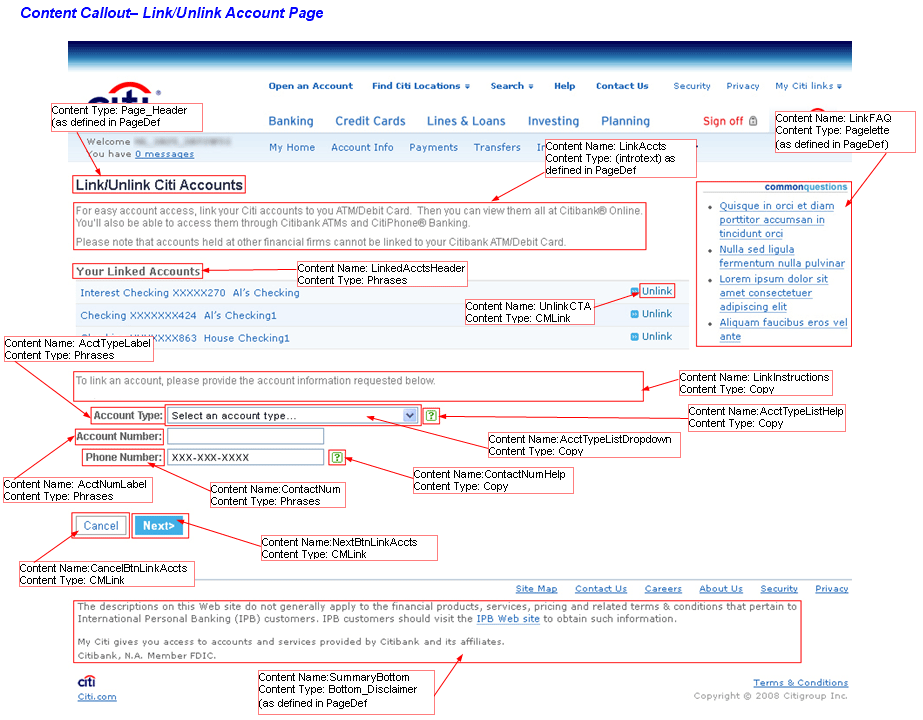The height and width of the screenshot is (720, 923).
Task: Click Privacy in the footer links
Action: pyautogui.click(x=832, y=589)
